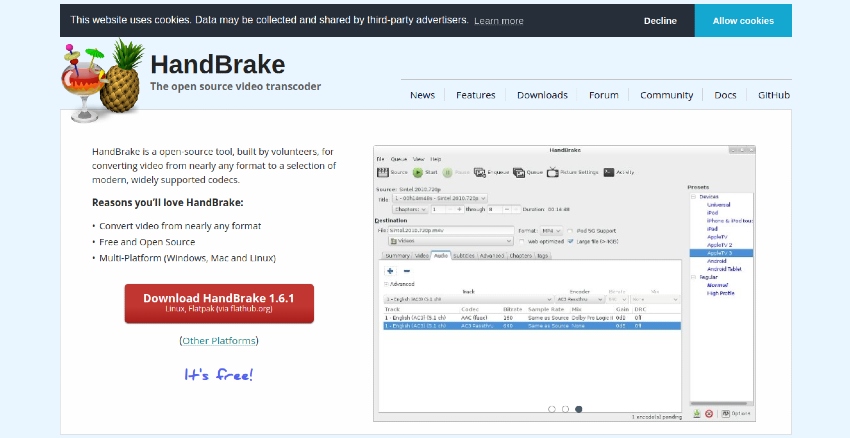
Task: Collapse the Devices preset group
Action: pyautogui.click(x=693, y=197)
